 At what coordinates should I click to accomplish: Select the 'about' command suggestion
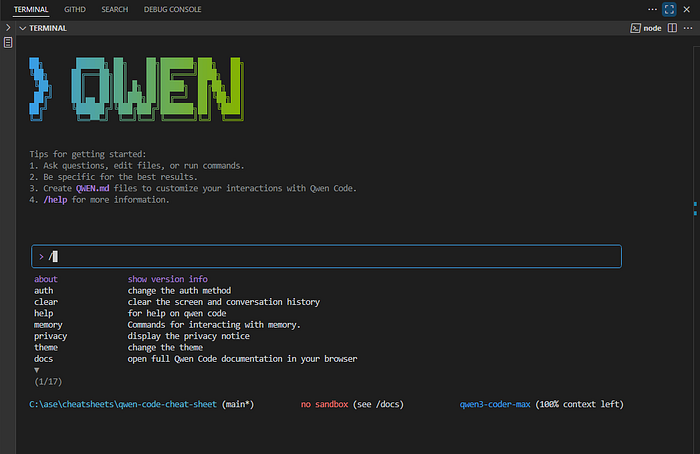(x=46, y=279)
